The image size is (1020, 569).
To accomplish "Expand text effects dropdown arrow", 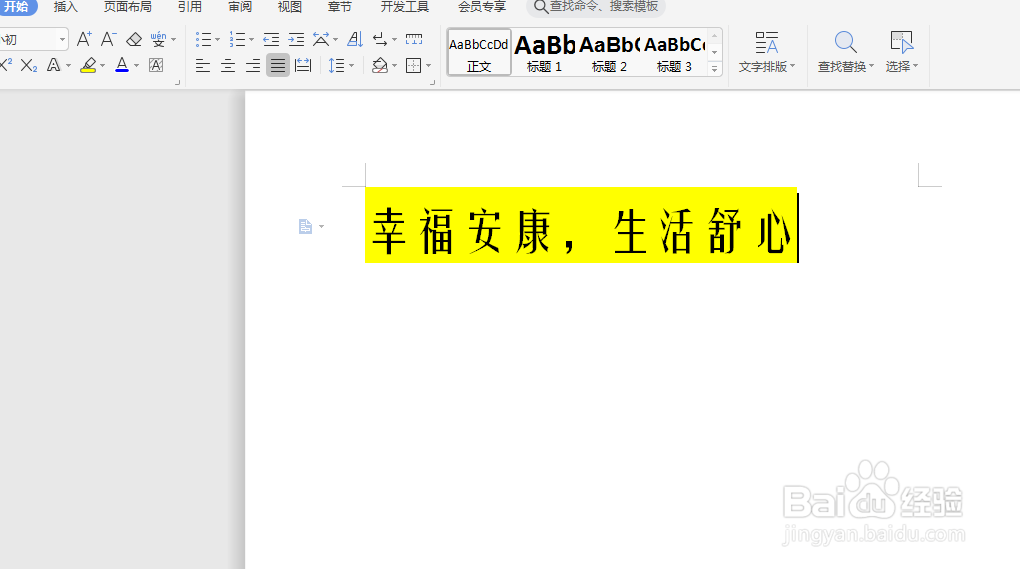I will [68, 66].
